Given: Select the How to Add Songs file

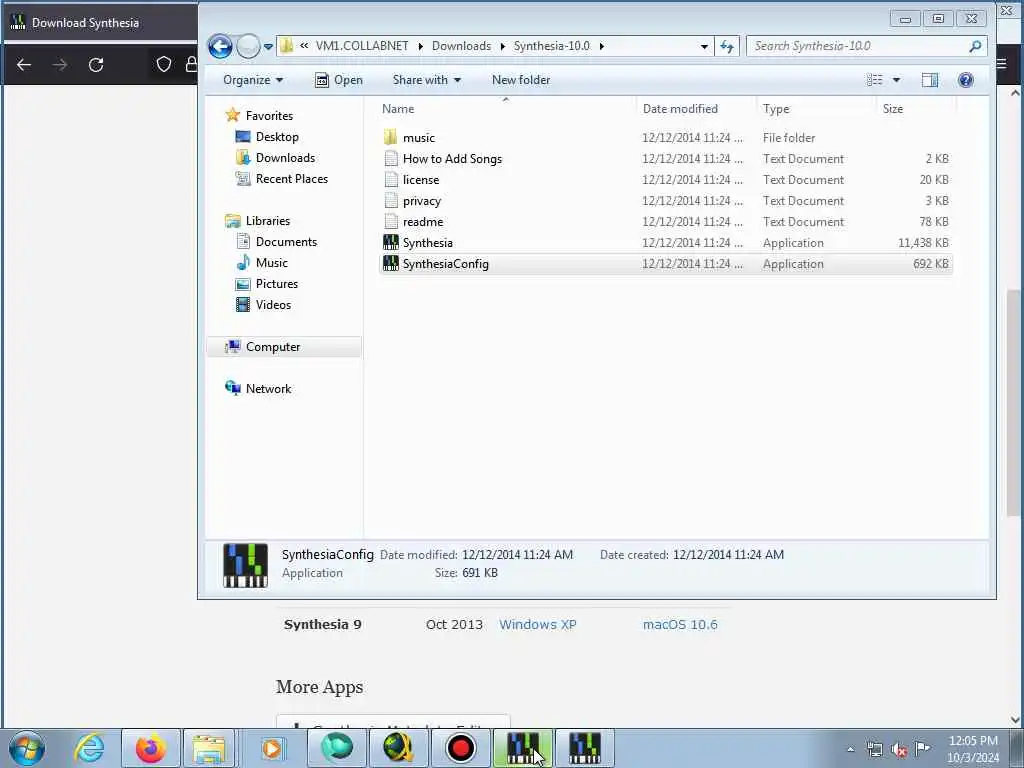Looking at the screenshot, I should click(x=452, y=159).
